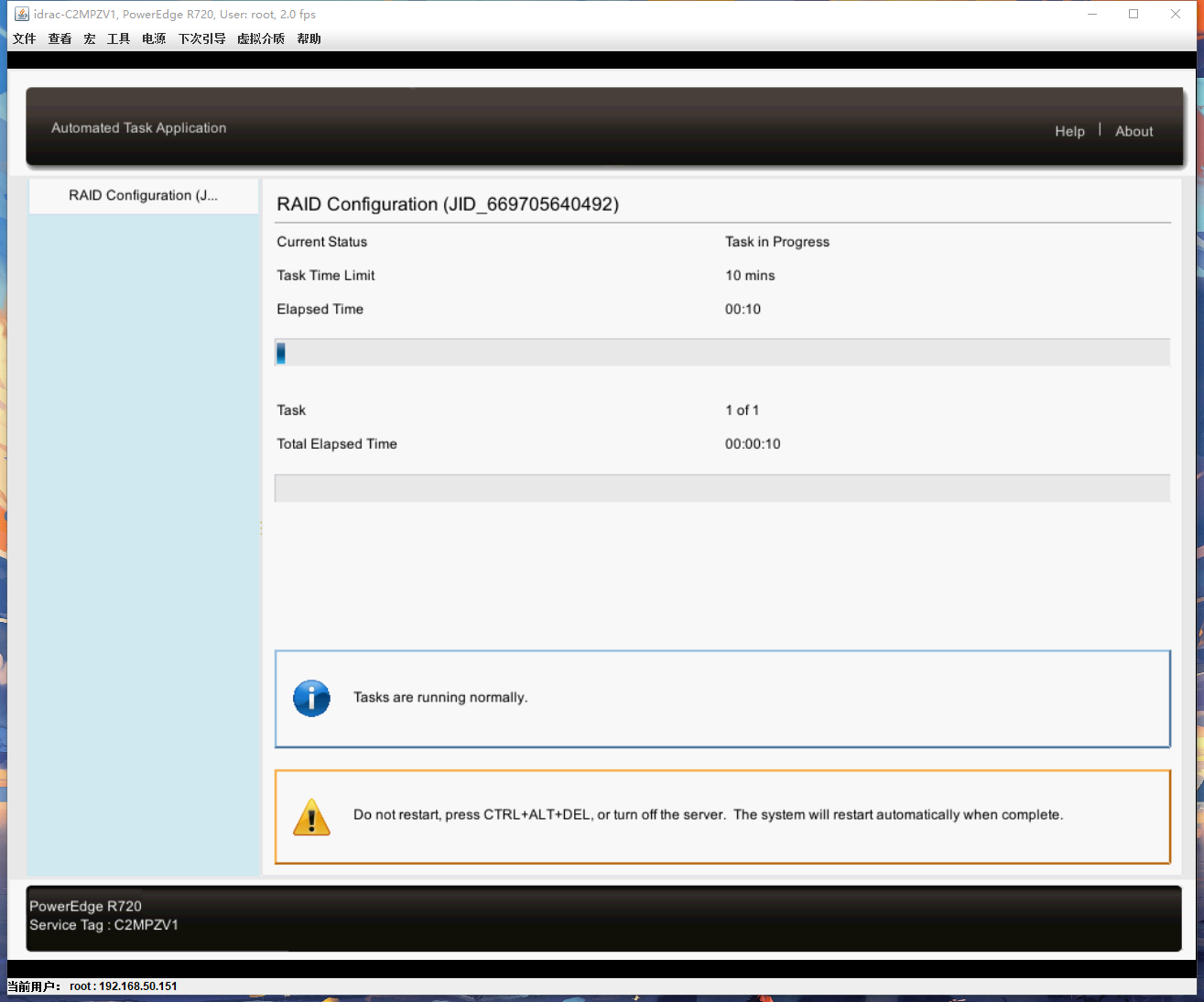Click the Elapsed Time 00:10 value
This screenshot has width=1204, height=1002.
point(743,309)
